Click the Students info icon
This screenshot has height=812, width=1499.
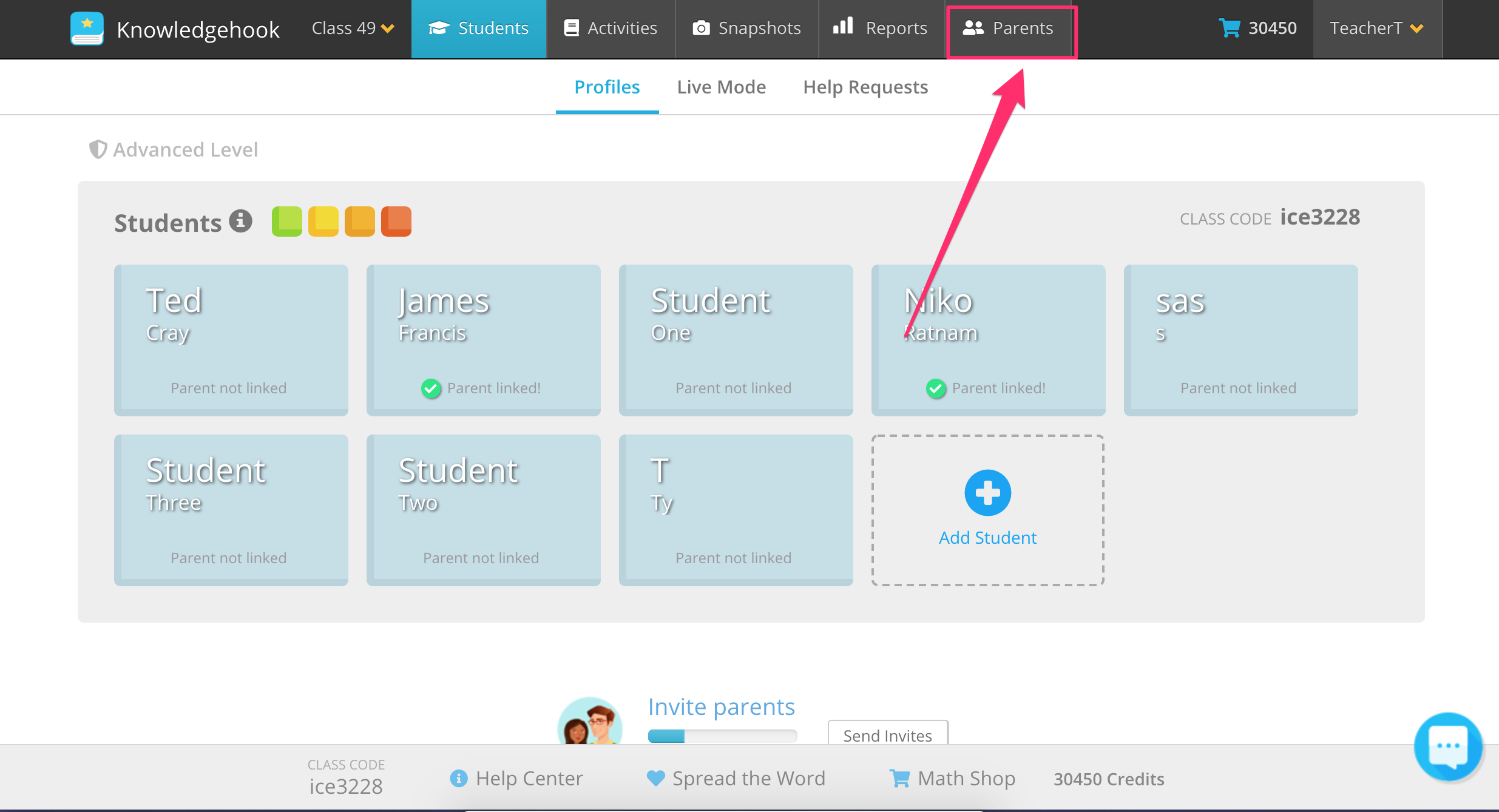point(240,221)
